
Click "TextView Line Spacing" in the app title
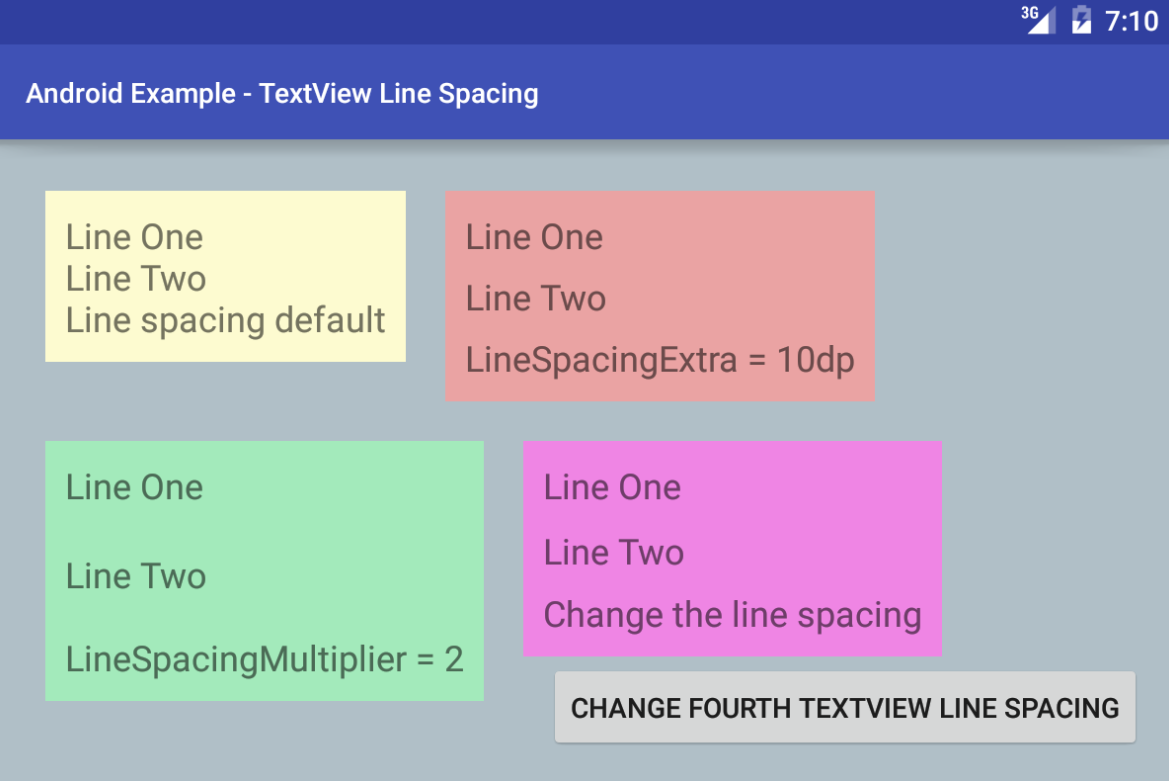click(x=399, y=94)
